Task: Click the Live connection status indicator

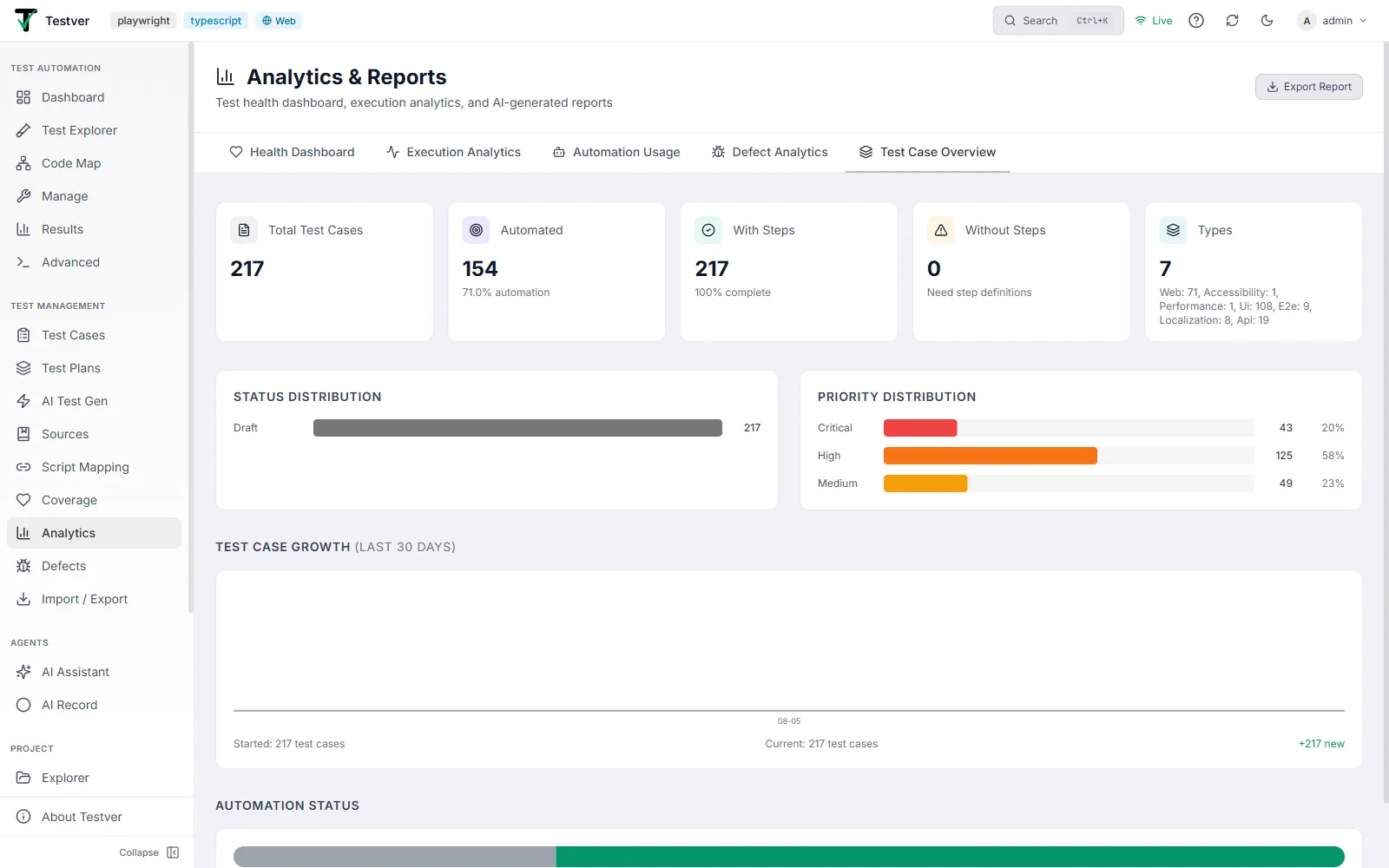Action: click(1154, 21)
